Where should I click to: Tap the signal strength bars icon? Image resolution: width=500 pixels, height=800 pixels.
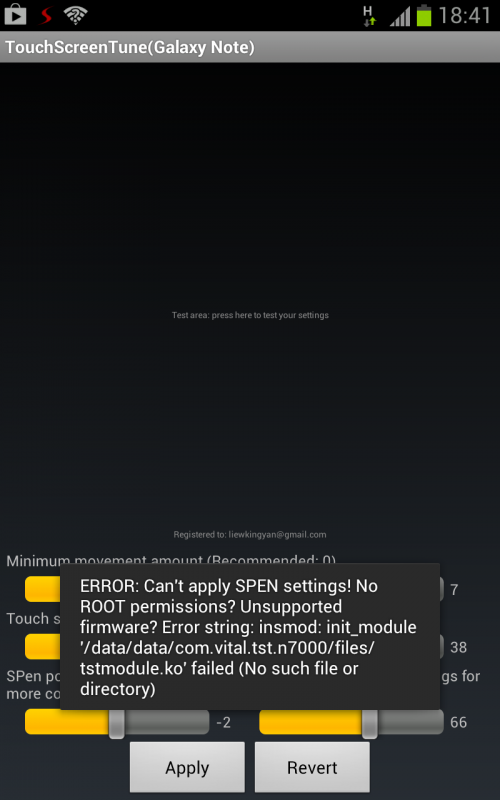coord(400,16)
